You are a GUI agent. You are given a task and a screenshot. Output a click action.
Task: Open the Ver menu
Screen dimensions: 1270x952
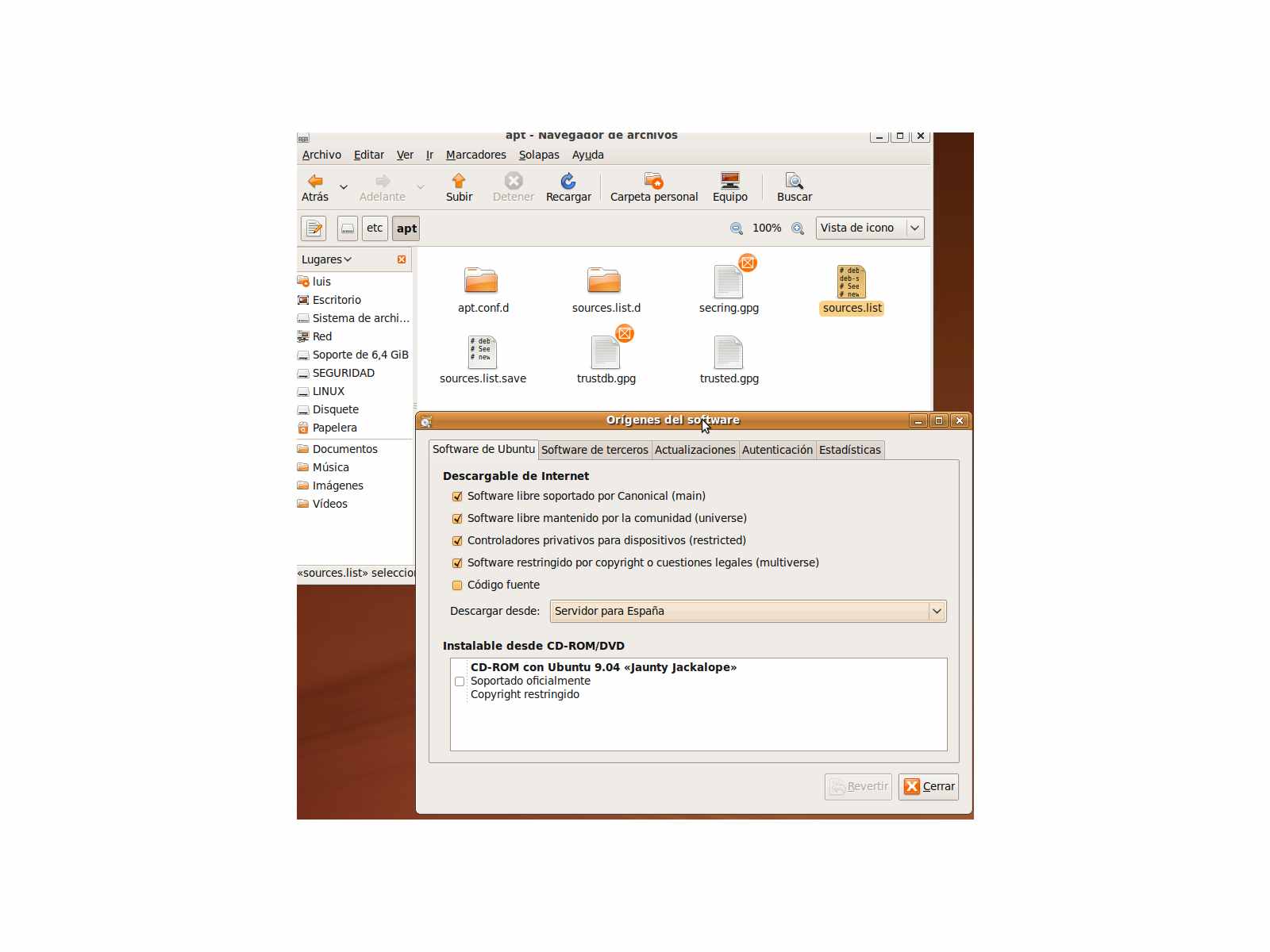[405, 155]
